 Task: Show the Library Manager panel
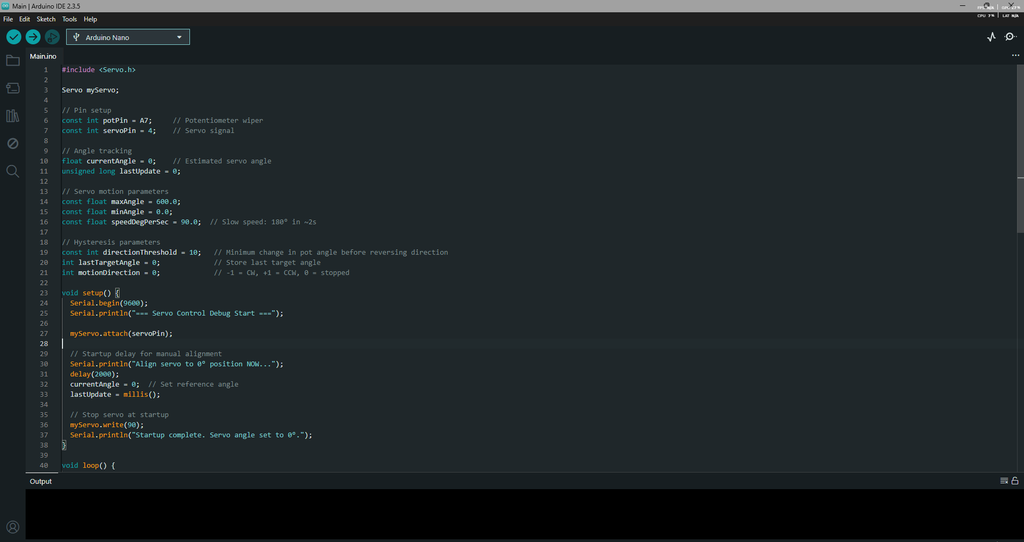tap(13, 116)
